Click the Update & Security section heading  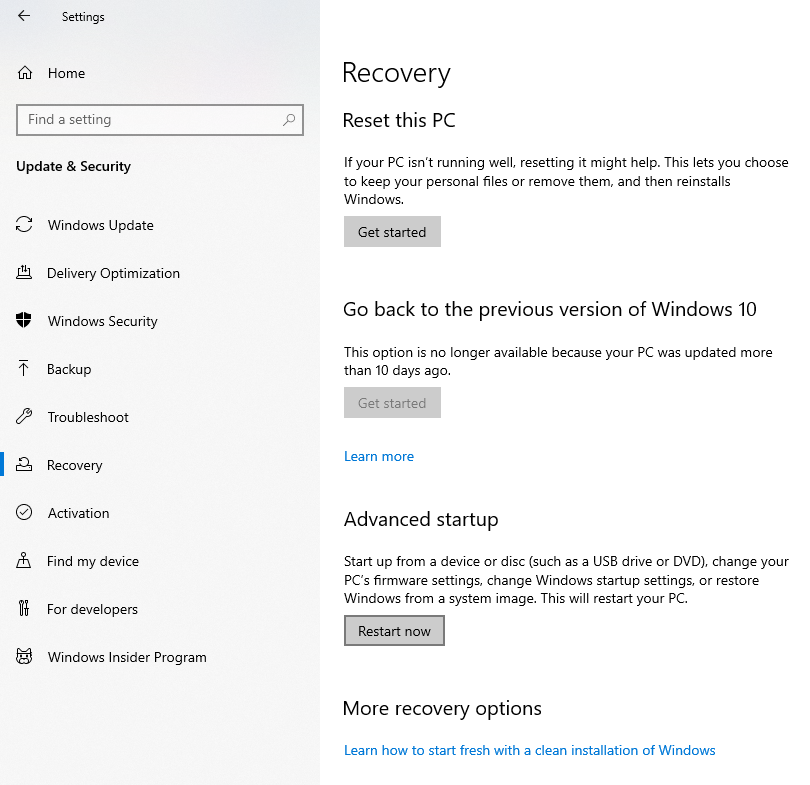[73, 166]
